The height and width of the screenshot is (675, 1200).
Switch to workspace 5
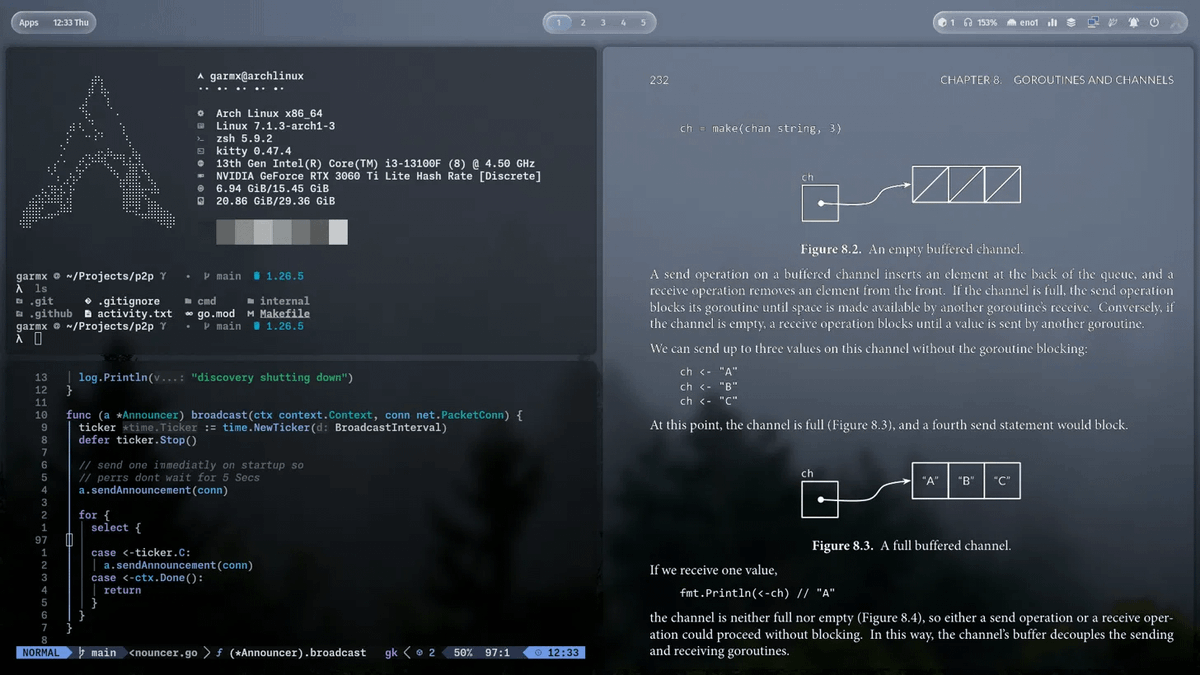[x=643, y=22]
